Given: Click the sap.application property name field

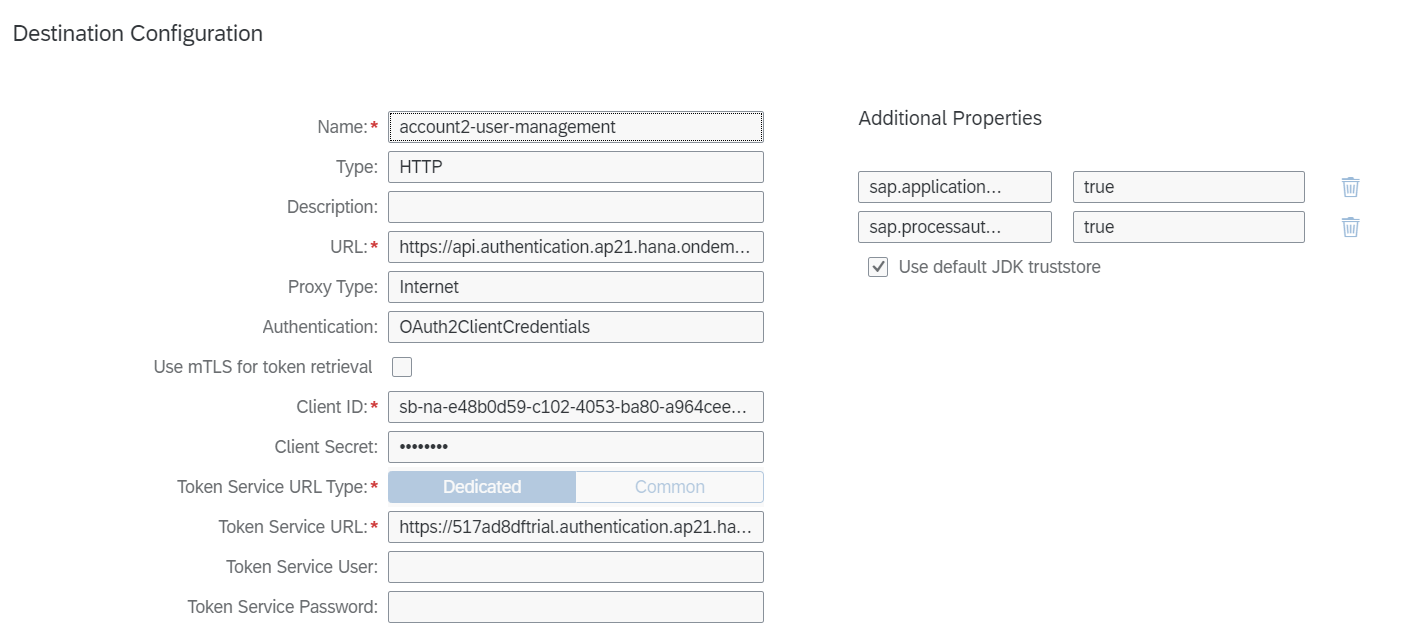Looking at the screenshot, I should coord(954,187).
